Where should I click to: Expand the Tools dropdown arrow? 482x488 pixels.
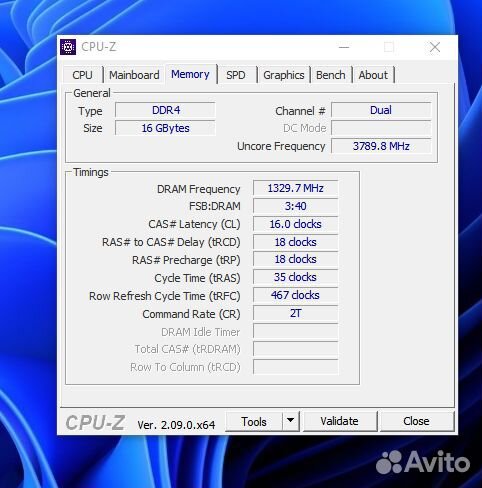pyautogui.click(x=291, y=421)
